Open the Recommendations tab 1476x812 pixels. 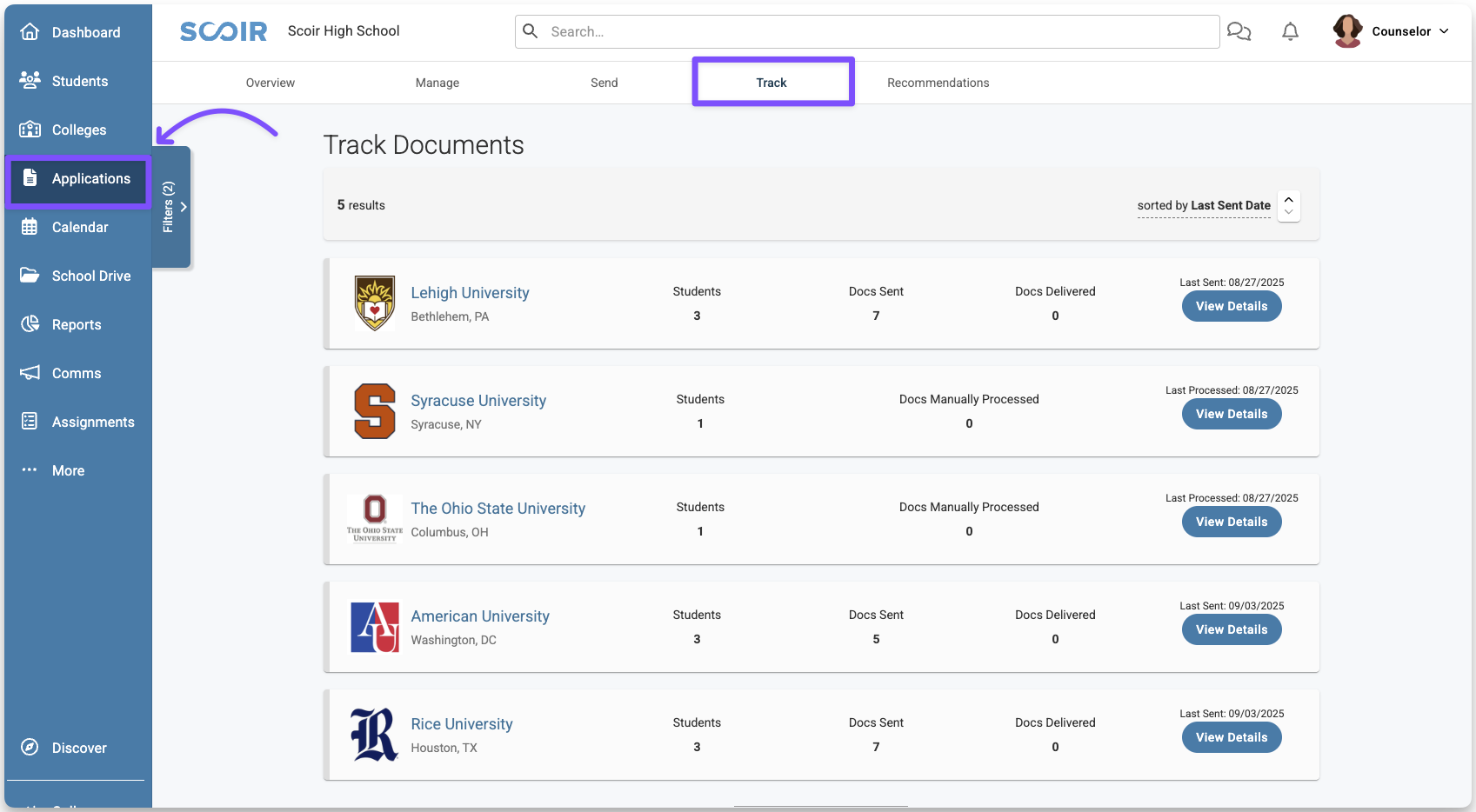pyautogui.click(x=938, y=83)
